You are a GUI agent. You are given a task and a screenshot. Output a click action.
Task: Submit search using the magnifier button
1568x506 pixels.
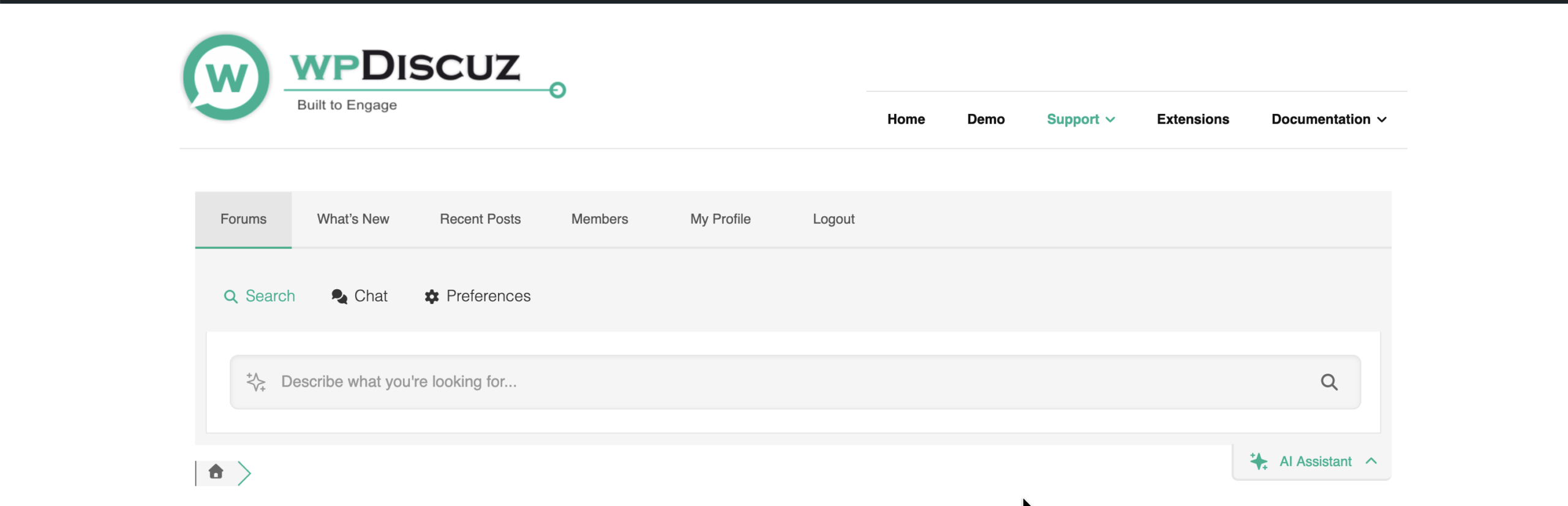(x=1329, y=382)
